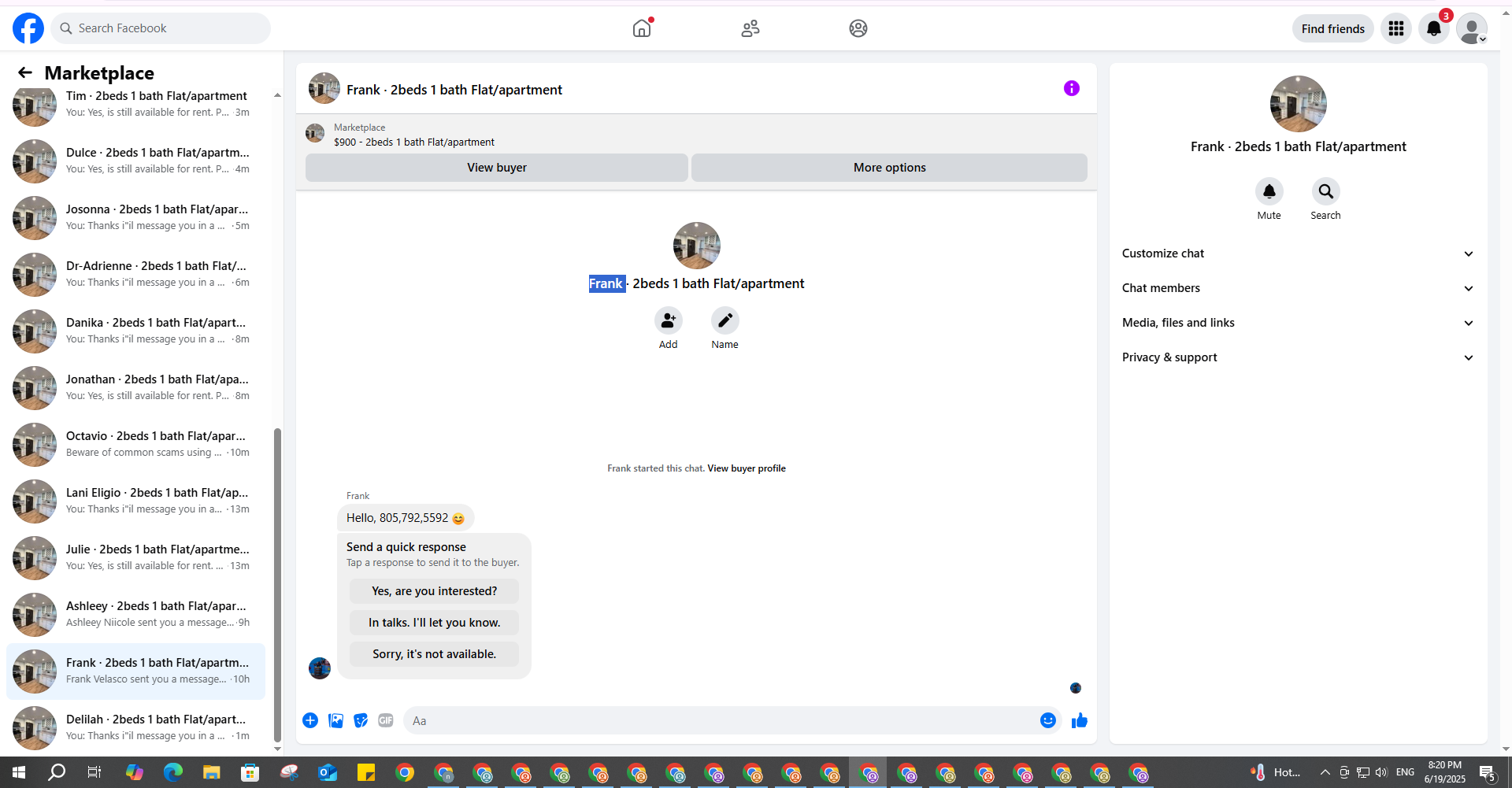Open the account profile avatar menu

click(x=1472, y=28)
